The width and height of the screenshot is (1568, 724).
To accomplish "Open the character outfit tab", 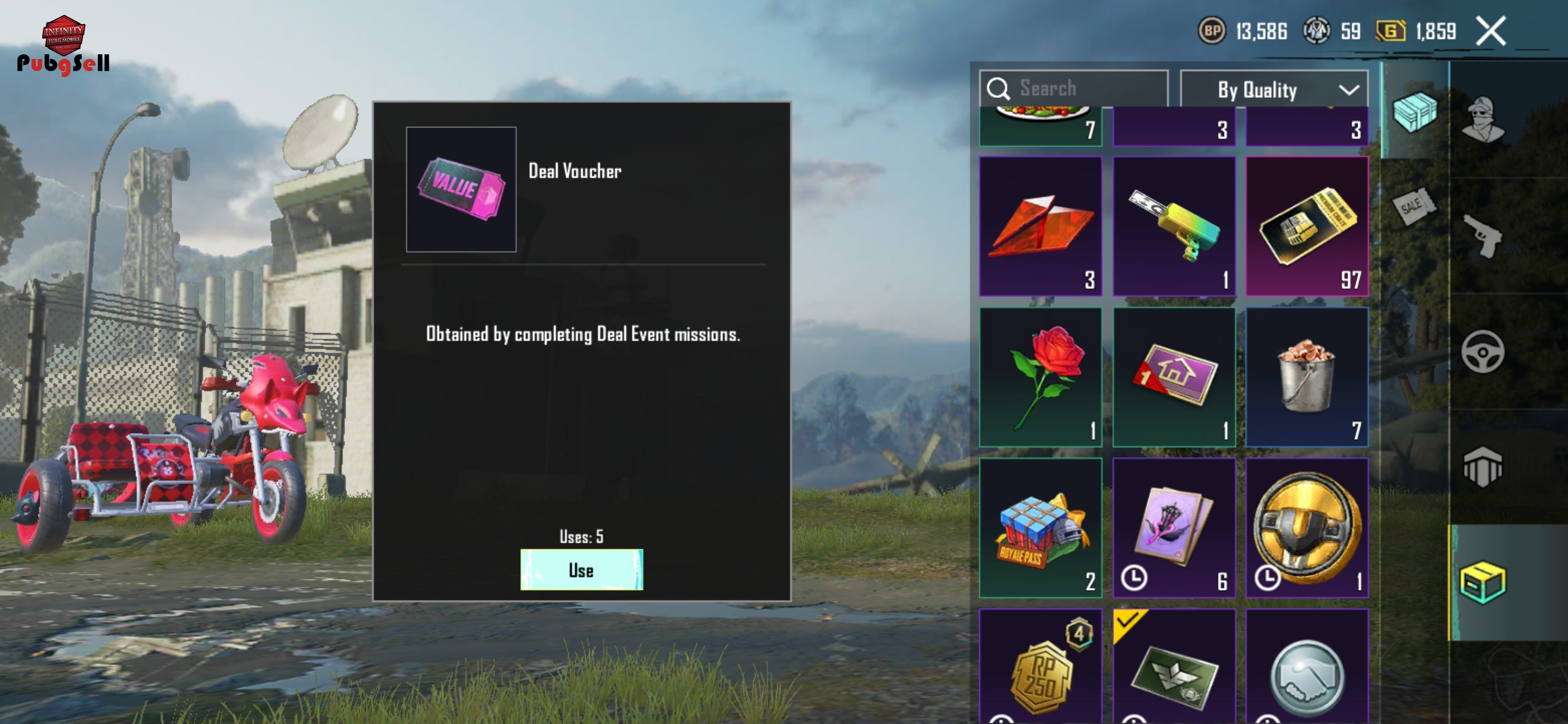I will [x=1484, y=119].
